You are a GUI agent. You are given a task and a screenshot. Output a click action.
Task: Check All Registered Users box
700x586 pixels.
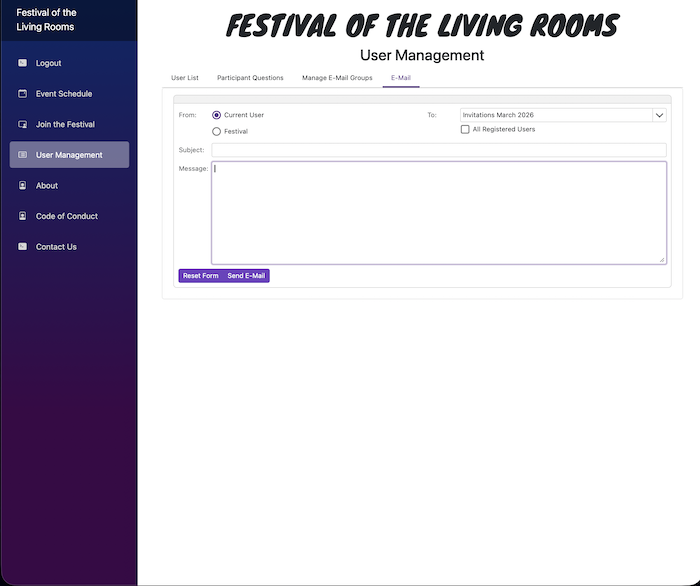[465, 129]
